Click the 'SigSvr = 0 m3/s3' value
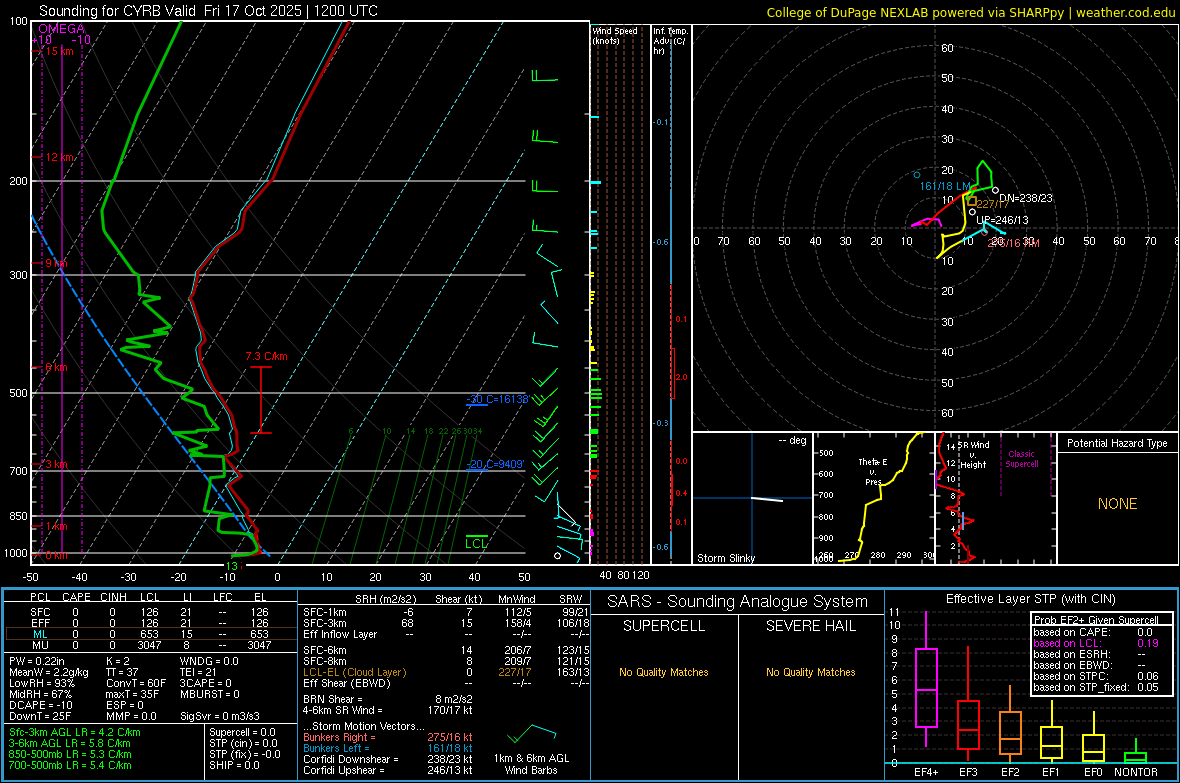Screen dimensions: 1180x783 pos(220,716)
